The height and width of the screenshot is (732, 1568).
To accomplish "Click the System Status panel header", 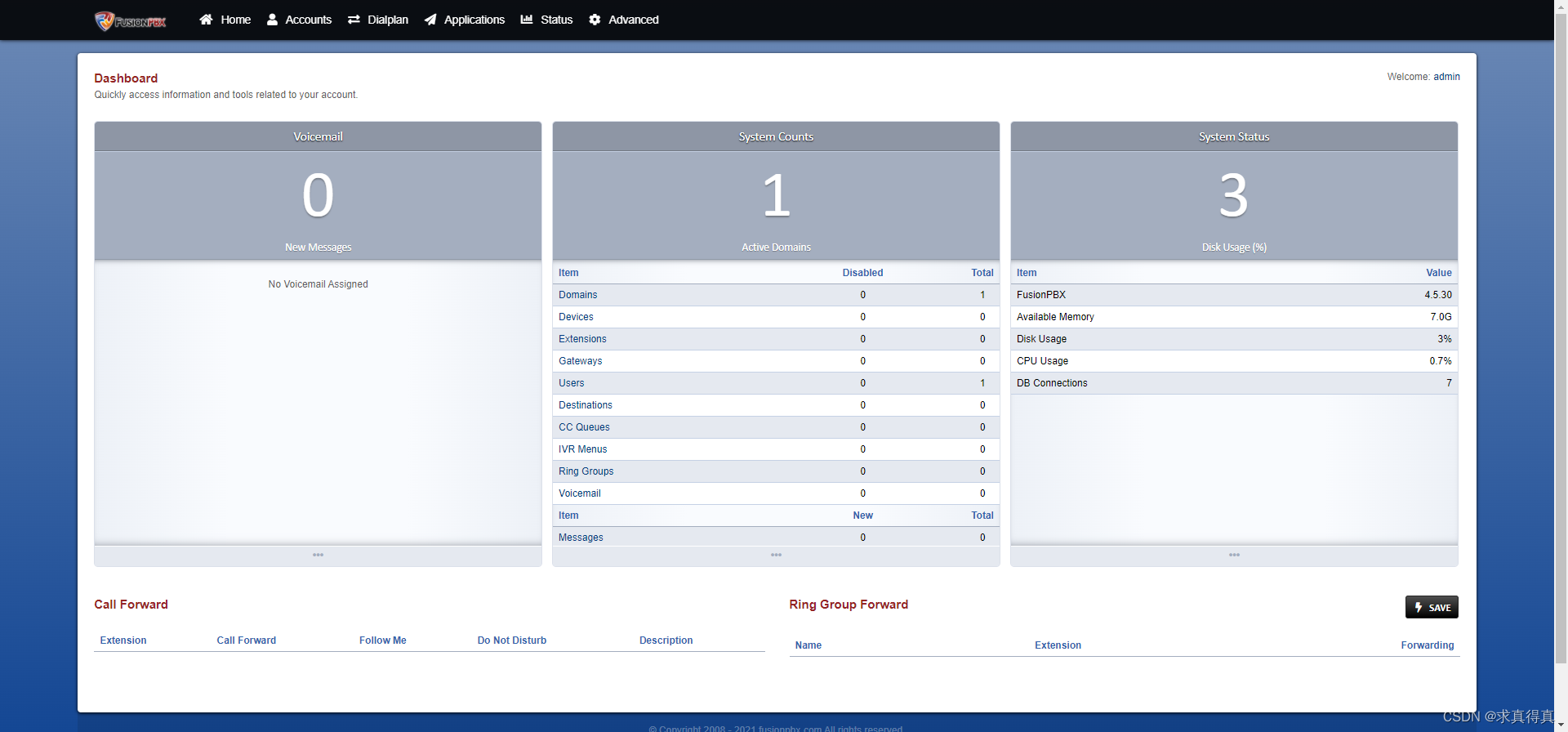I will [1234, 136].
